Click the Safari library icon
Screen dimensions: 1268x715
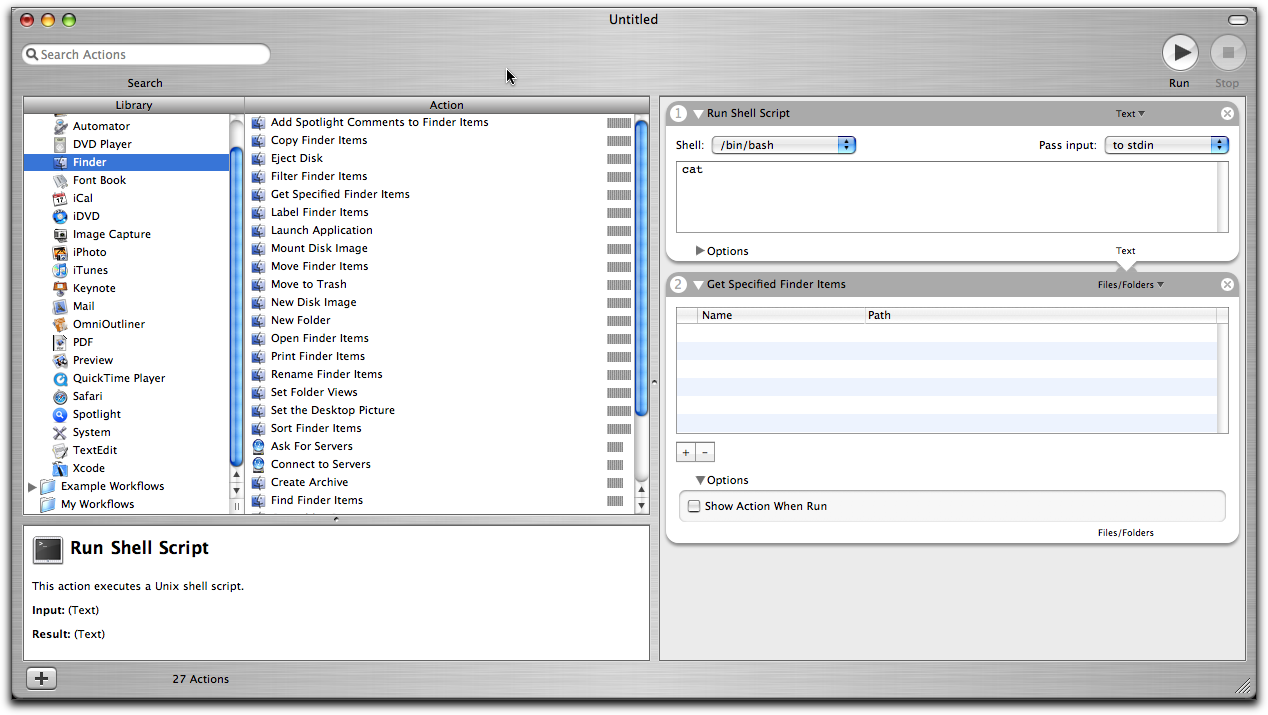(x=60, y=396)
